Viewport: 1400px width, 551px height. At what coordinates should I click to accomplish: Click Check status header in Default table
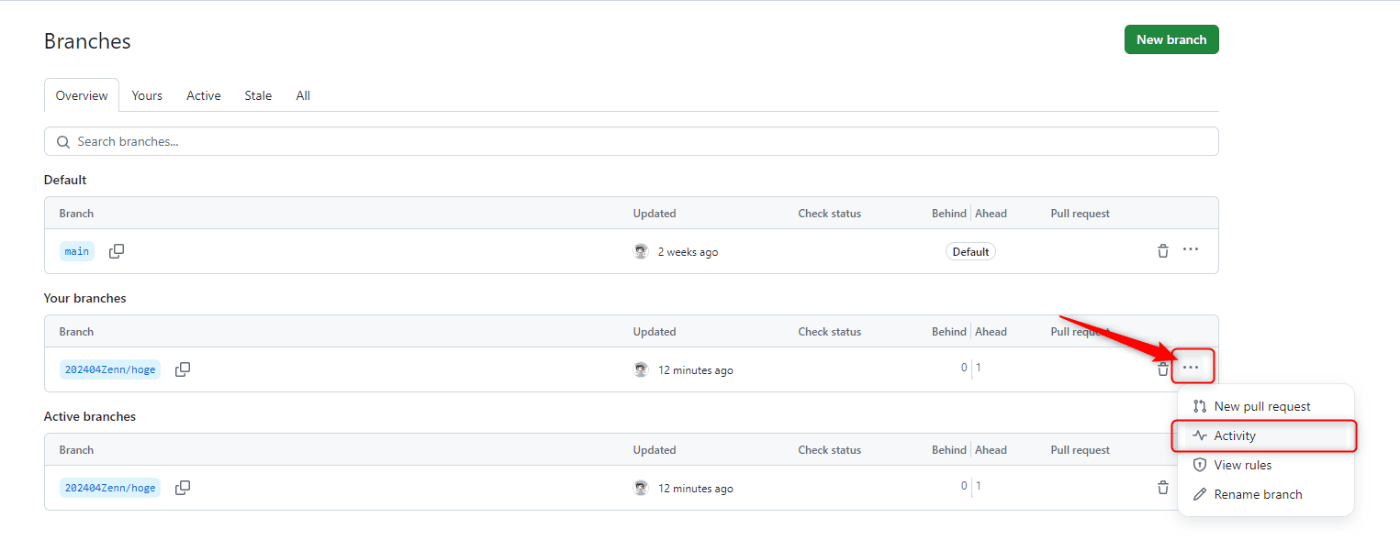tap(829, 213)
